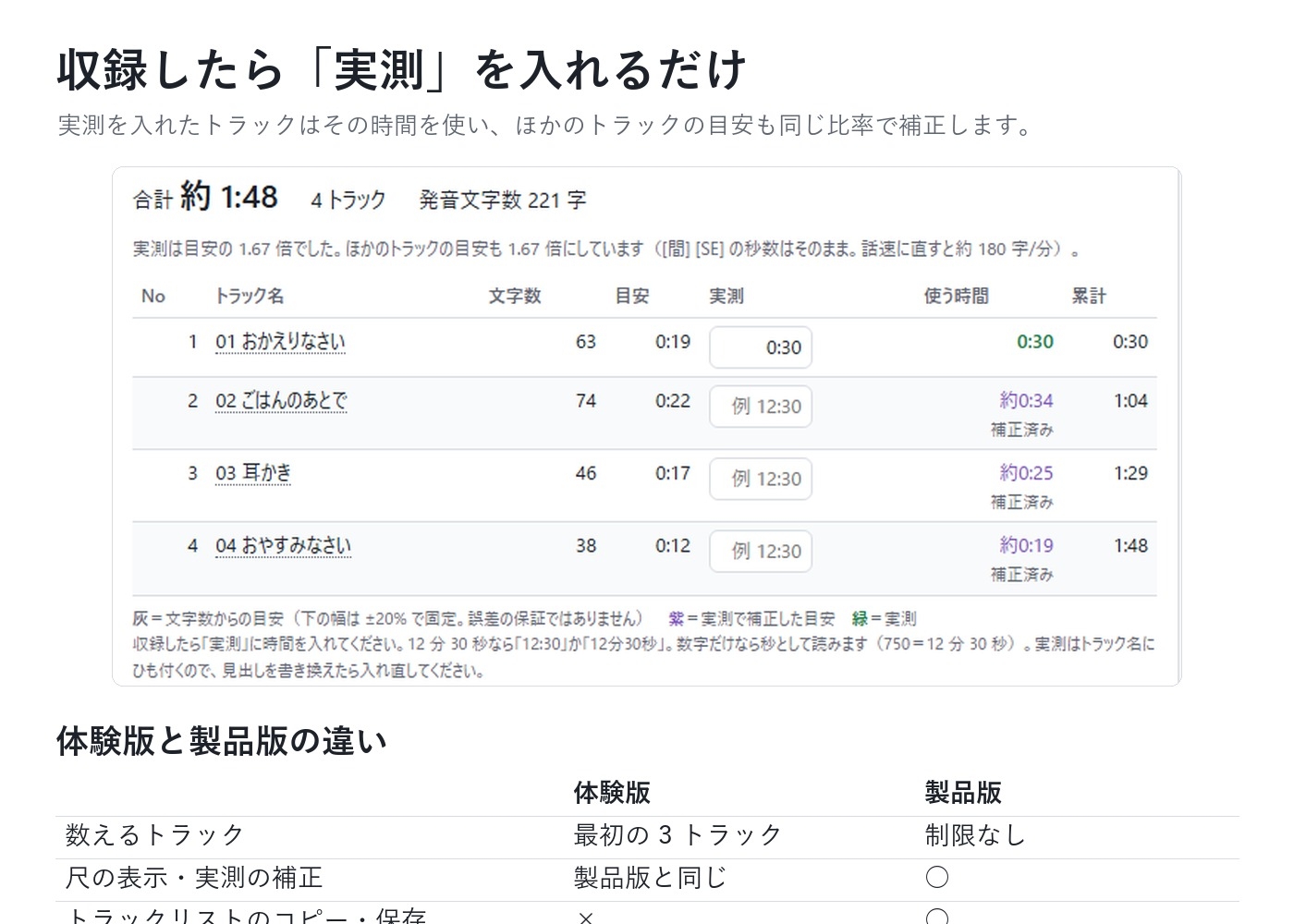Click track name 04 おやすみなさい
Image resolution: width=1294 pixels, height=924 pixels.
pos(283,546)
